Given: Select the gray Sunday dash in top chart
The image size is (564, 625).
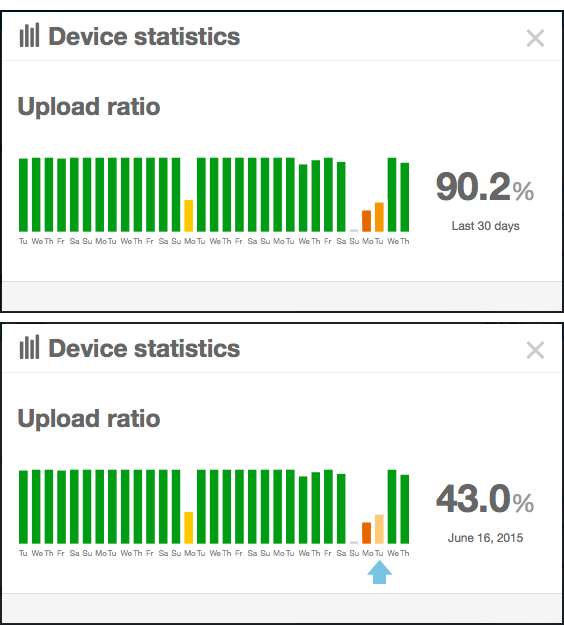Looking at the screenshot, I should click(x=354, y=230).
